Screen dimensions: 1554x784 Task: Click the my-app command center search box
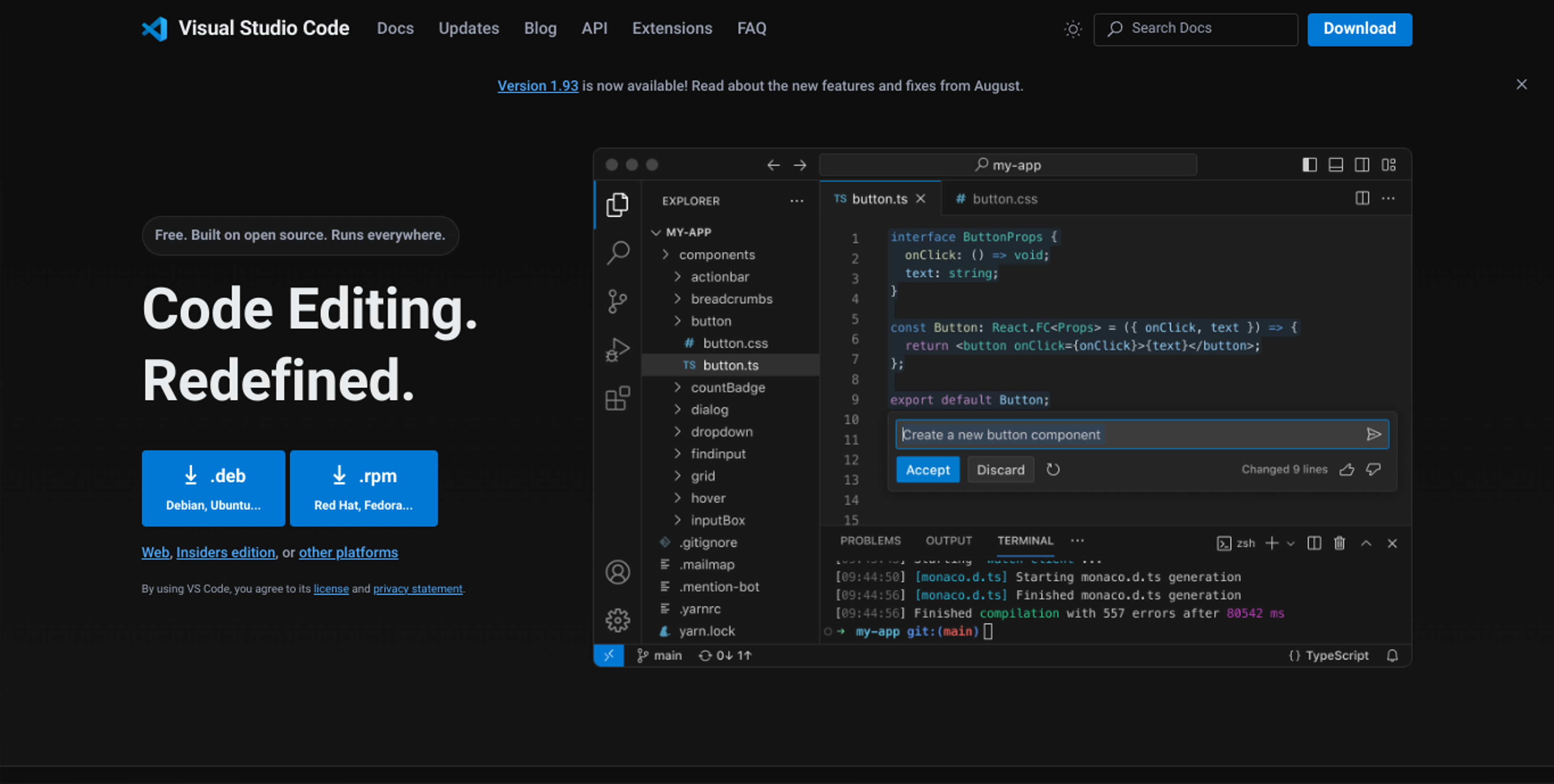(x=1008, y=165)
